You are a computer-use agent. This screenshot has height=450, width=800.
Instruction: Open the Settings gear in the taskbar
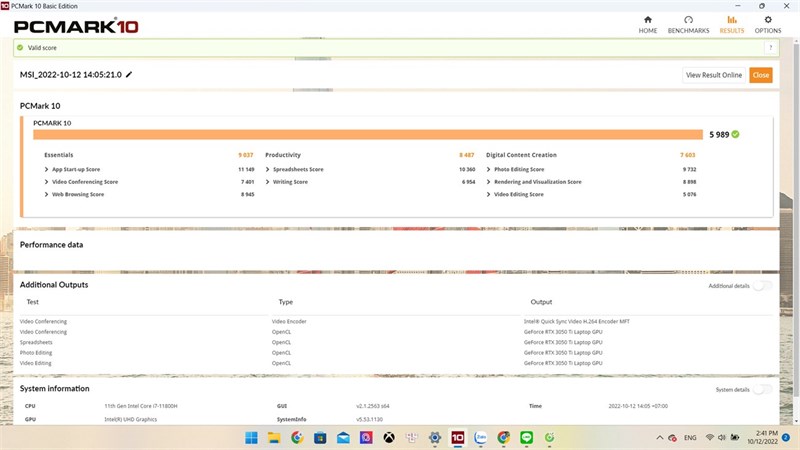[x=435, y=437]
